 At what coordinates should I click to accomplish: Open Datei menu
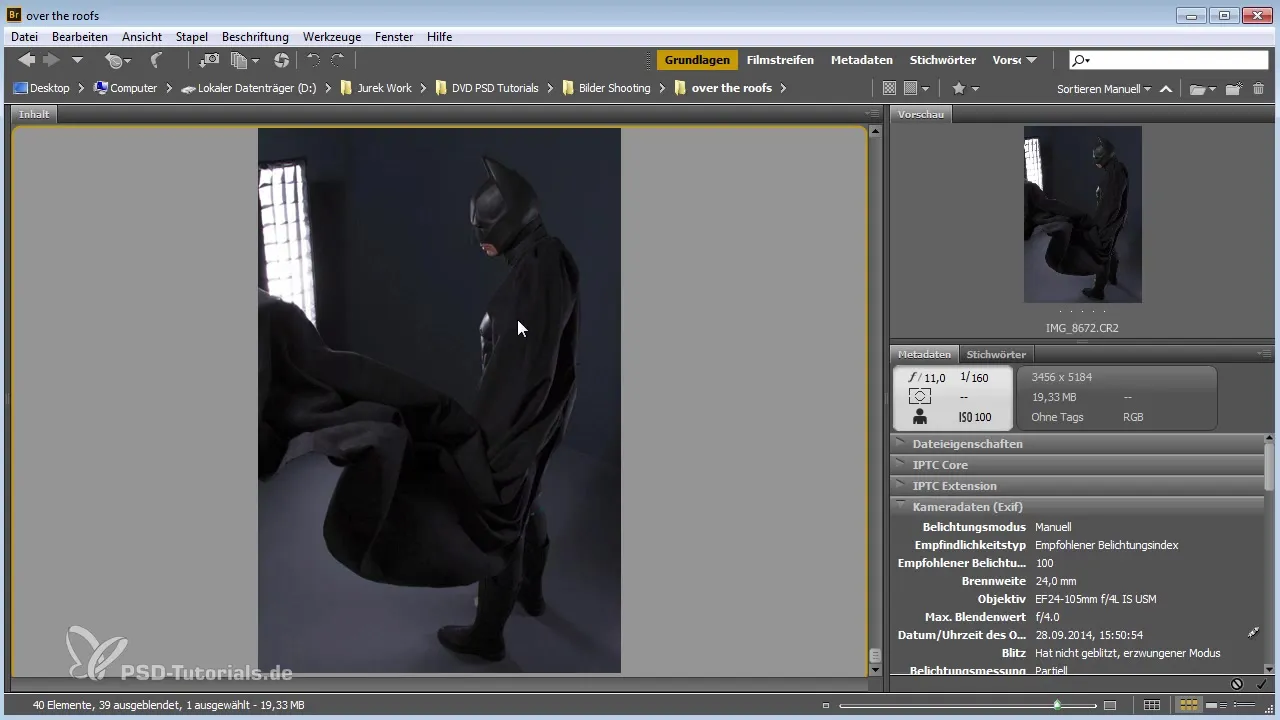(x=24, y=36)
